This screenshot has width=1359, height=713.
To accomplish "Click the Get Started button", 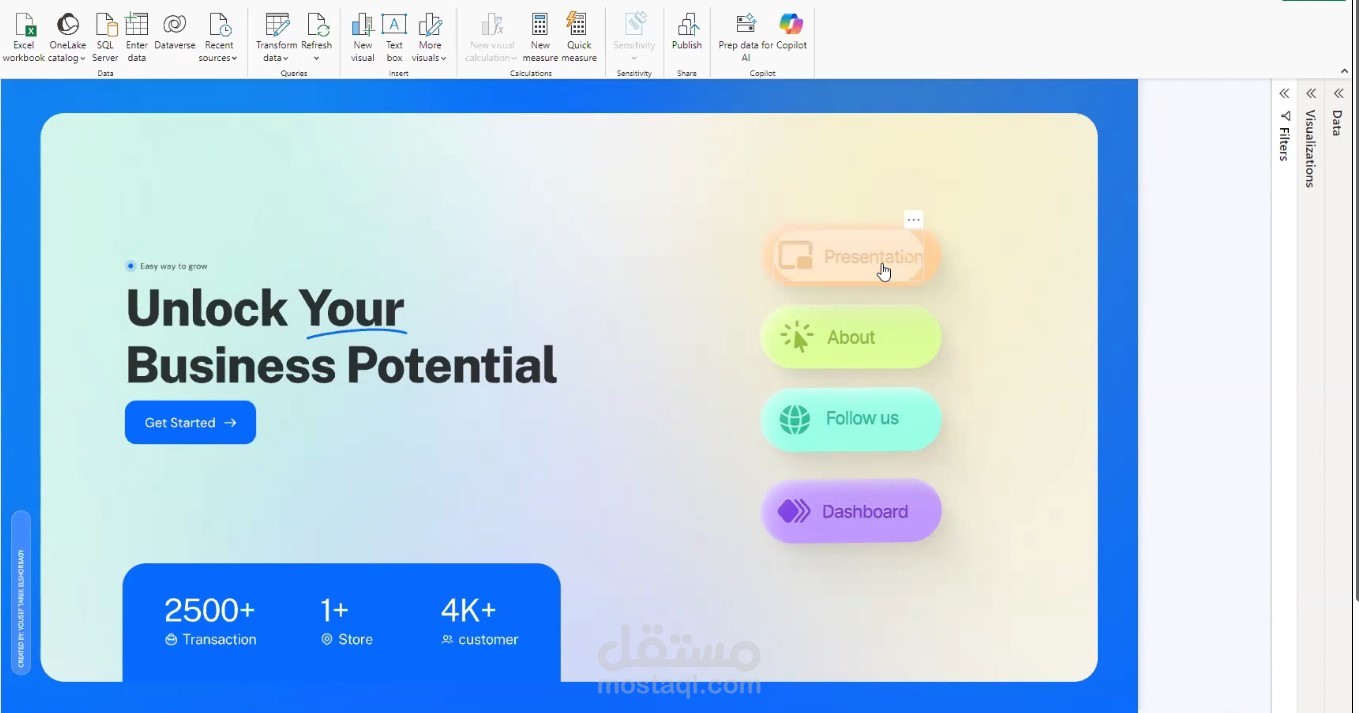I will click(x=190, y=423).
